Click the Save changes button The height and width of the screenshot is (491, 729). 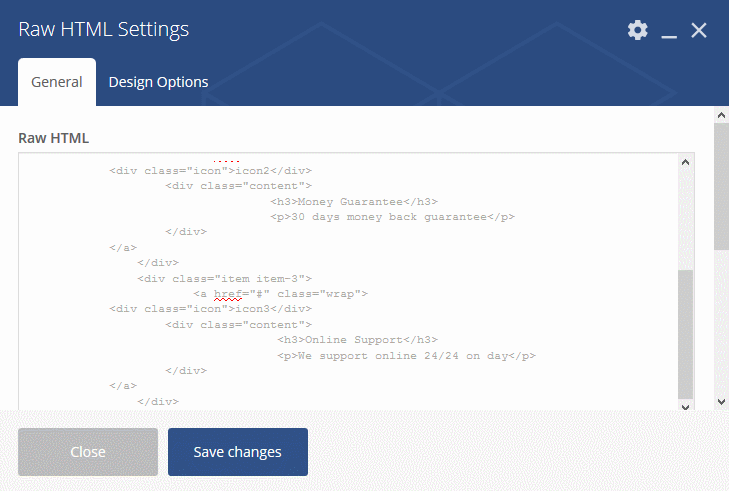tap(238, 452)
